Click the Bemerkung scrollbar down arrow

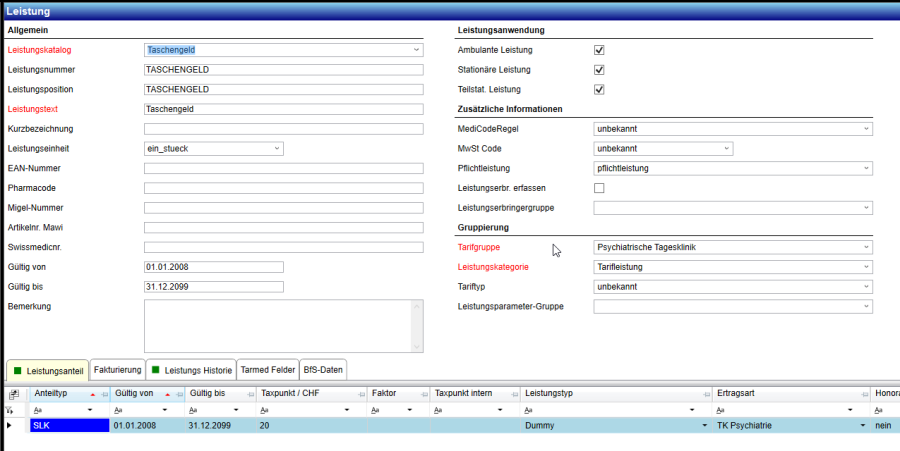coord(417,346)
